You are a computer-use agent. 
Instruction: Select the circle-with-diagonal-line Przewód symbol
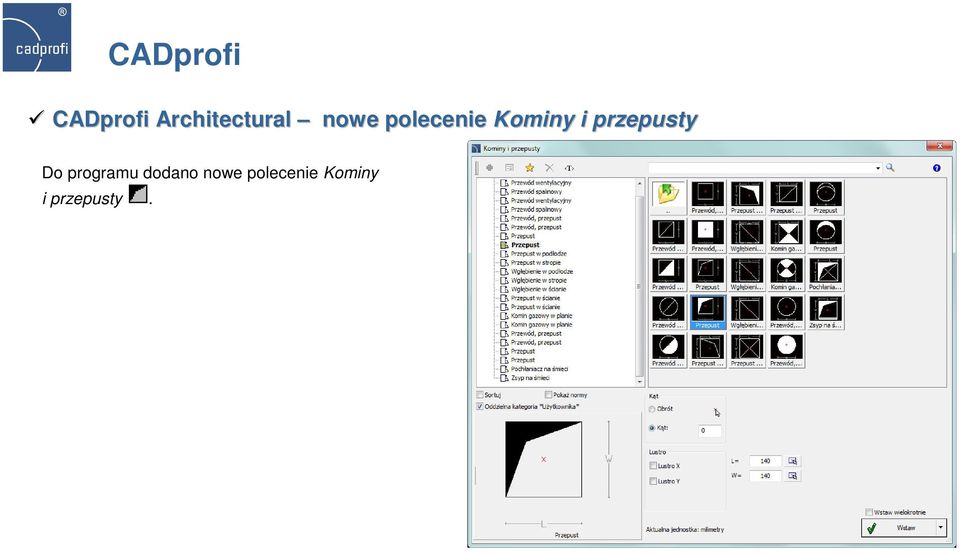pyautogui.click(x=668, y=313)
